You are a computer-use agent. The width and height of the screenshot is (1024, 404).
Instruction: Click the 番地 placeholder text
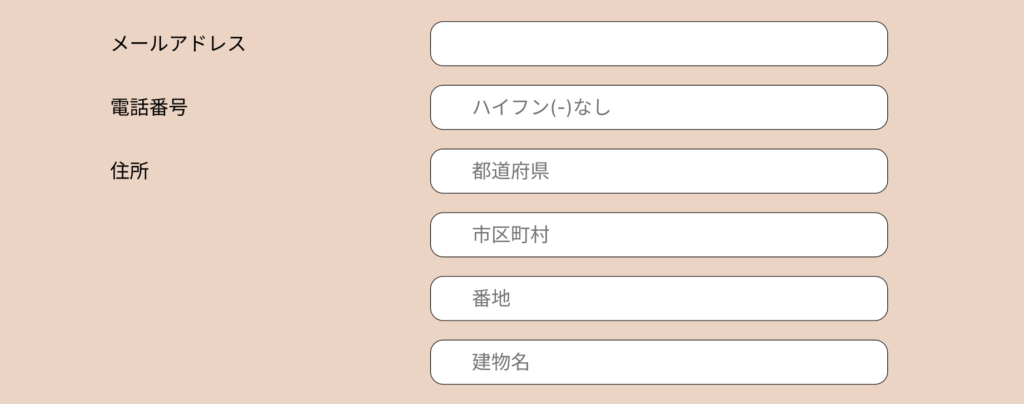click(491, 298)
